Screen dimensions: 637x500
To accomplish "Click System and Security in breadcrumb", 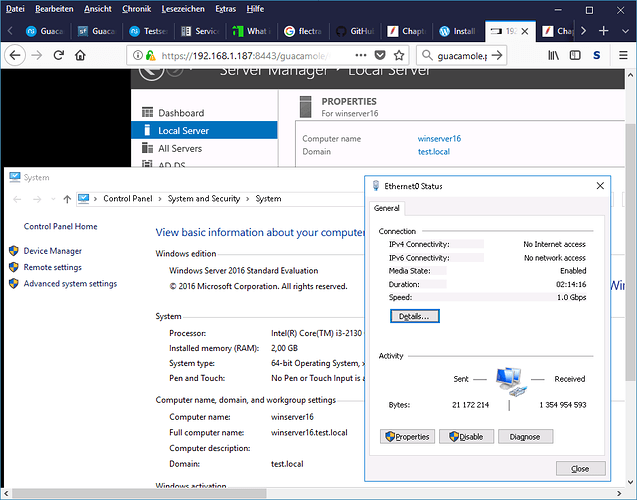I will (204, 199).
